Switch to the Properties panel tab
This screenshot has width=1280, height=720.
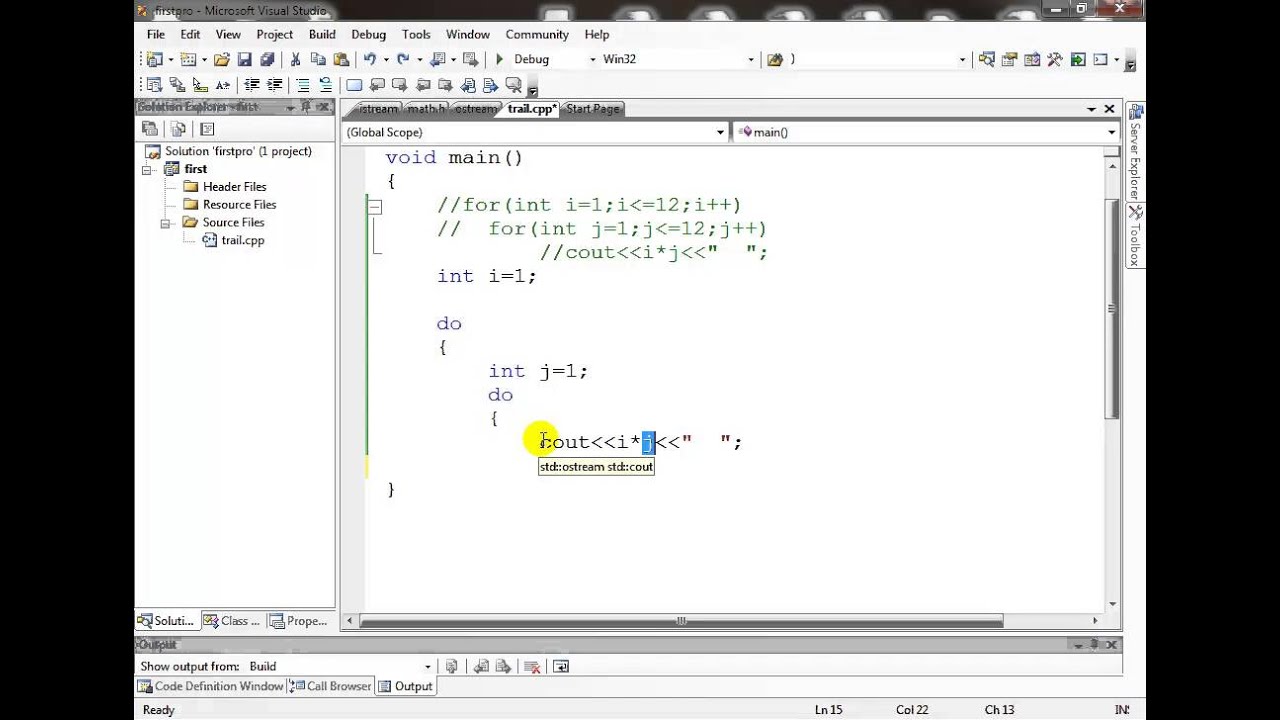pos(299,621)
